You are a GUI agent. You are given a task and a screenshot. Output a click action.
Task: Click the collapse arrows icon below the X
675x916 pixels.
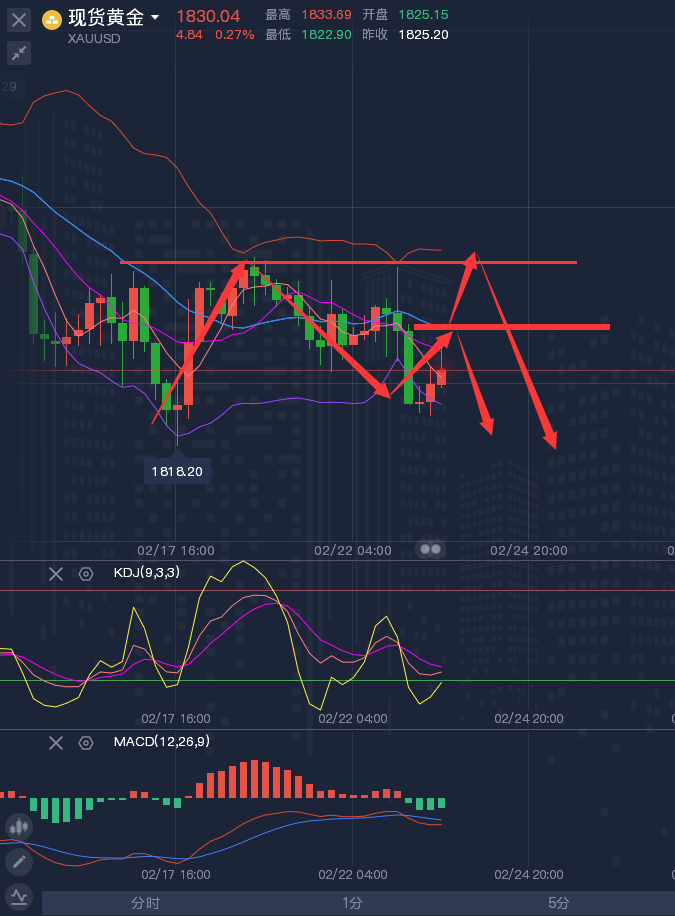(x=19, y=53)
